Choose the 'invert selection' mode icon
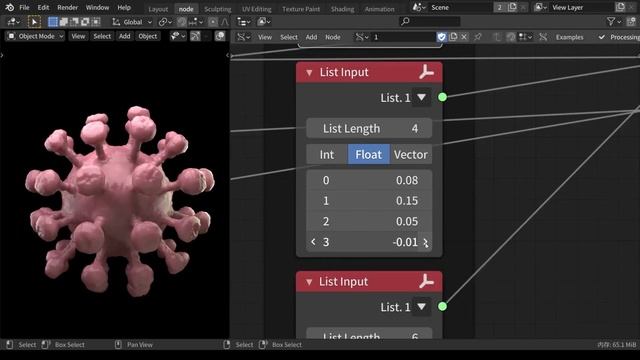Viewport: 640px width, 360px height. point(85,22)
